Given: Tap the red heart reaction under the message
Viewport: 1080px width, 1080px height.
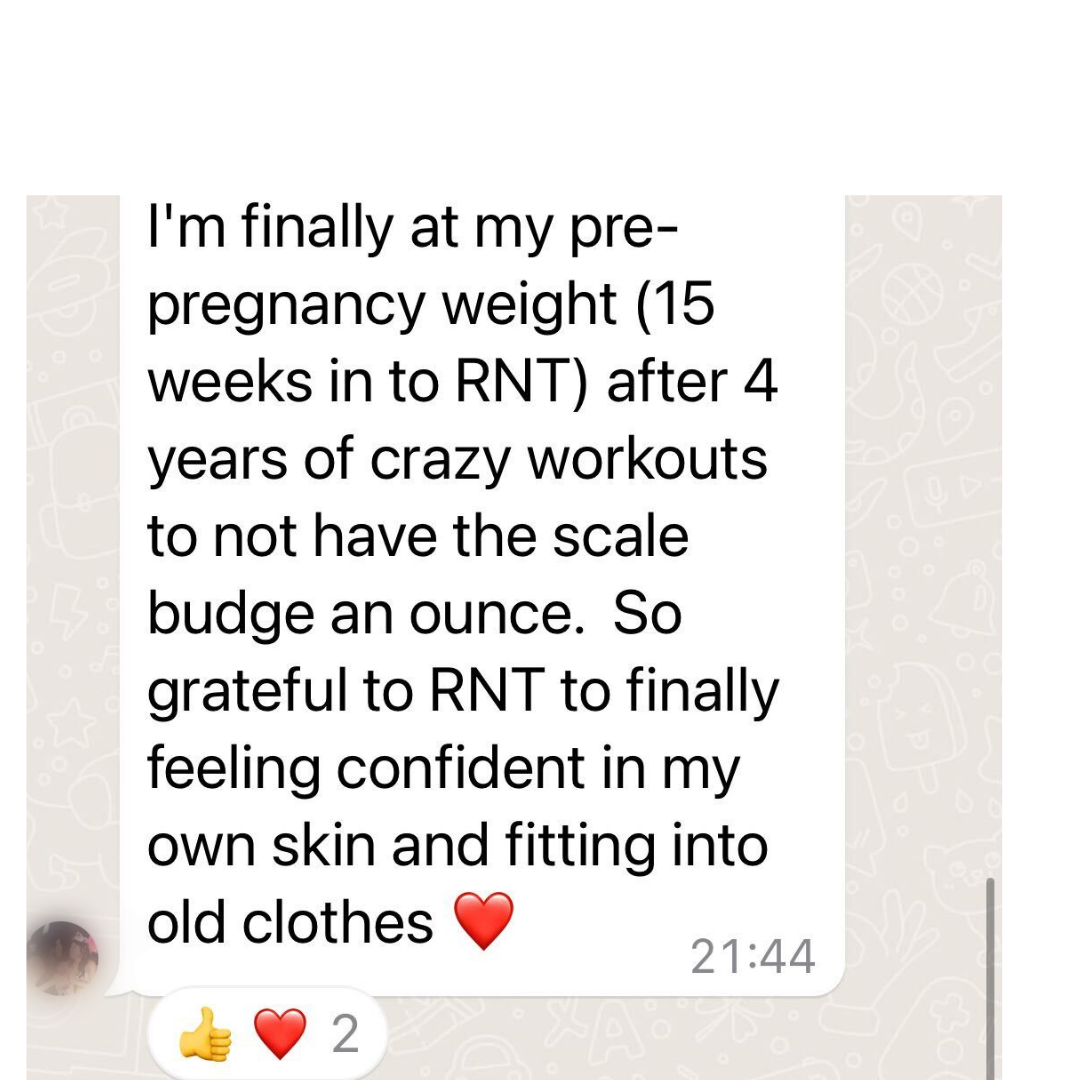Looking at the screenshot, I should (x=280, y=1036).
